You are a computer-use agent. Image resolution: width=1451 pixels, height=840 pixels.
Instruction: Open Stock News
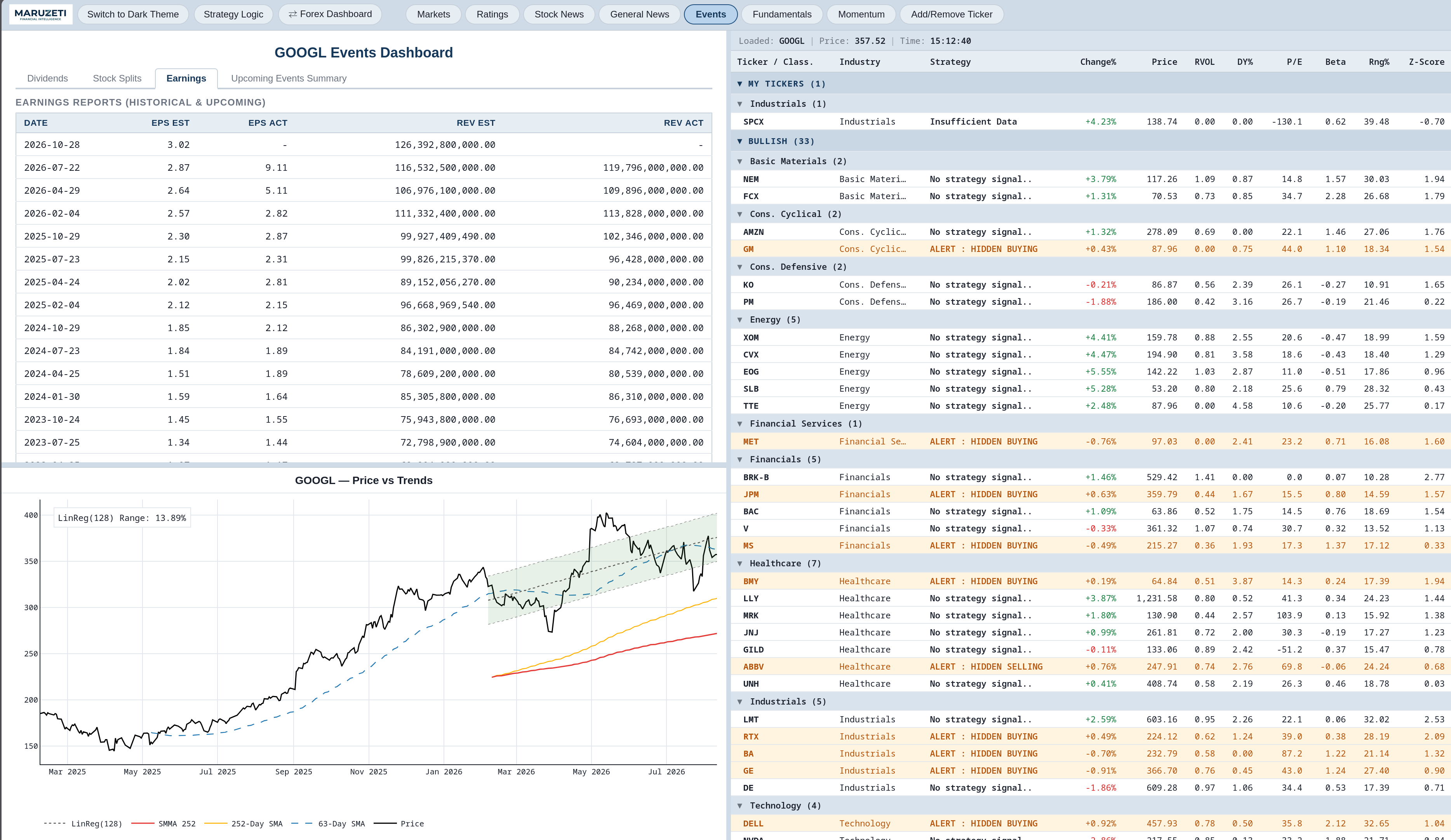[558, 14]
